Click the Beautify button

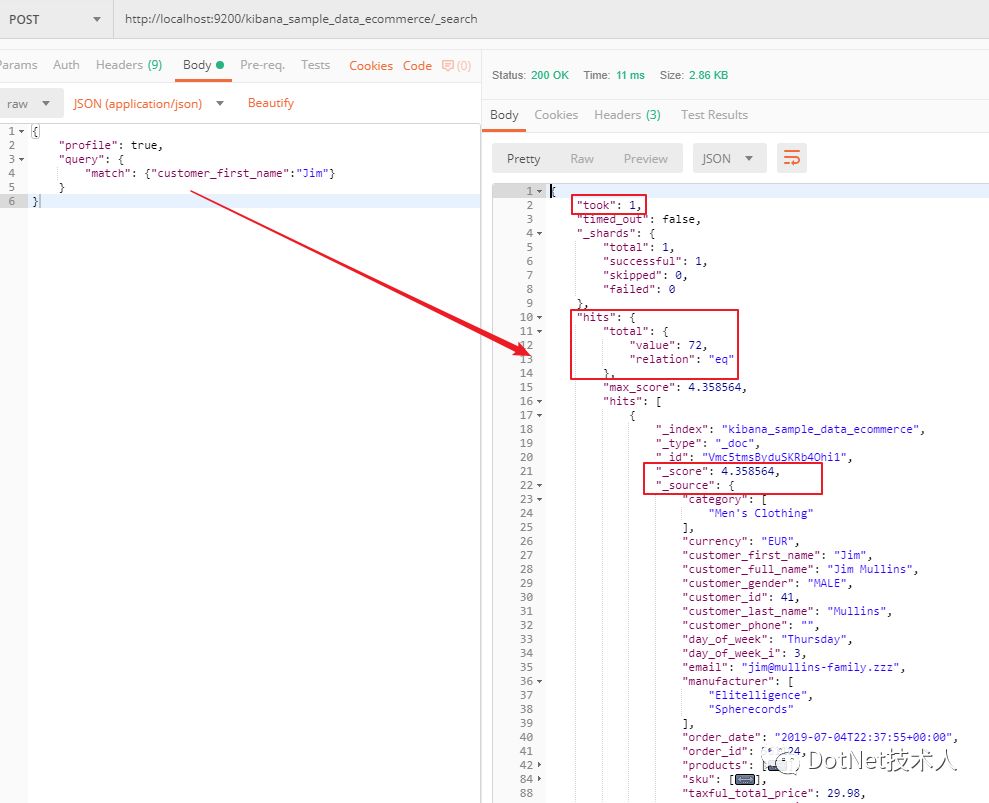[x=271, y=103]
